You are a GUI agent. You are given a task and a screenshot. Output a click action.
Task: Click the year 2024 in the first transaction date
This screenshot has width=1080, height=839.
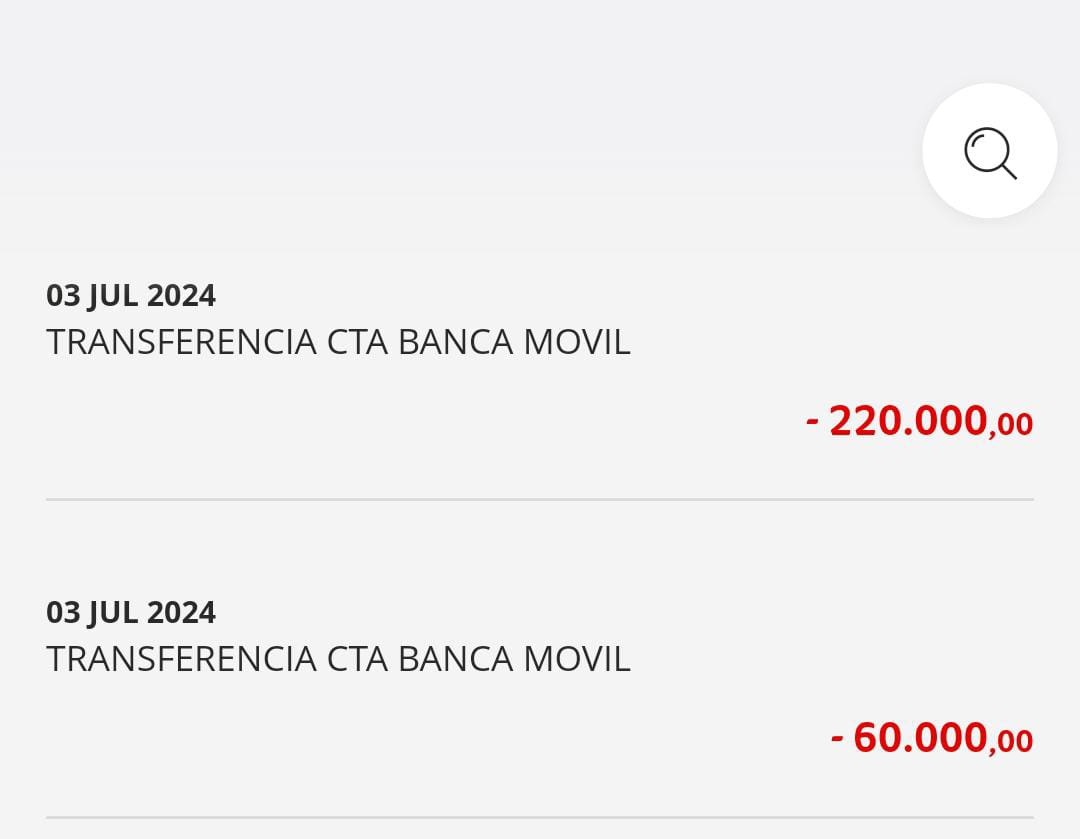pos(181,296)
